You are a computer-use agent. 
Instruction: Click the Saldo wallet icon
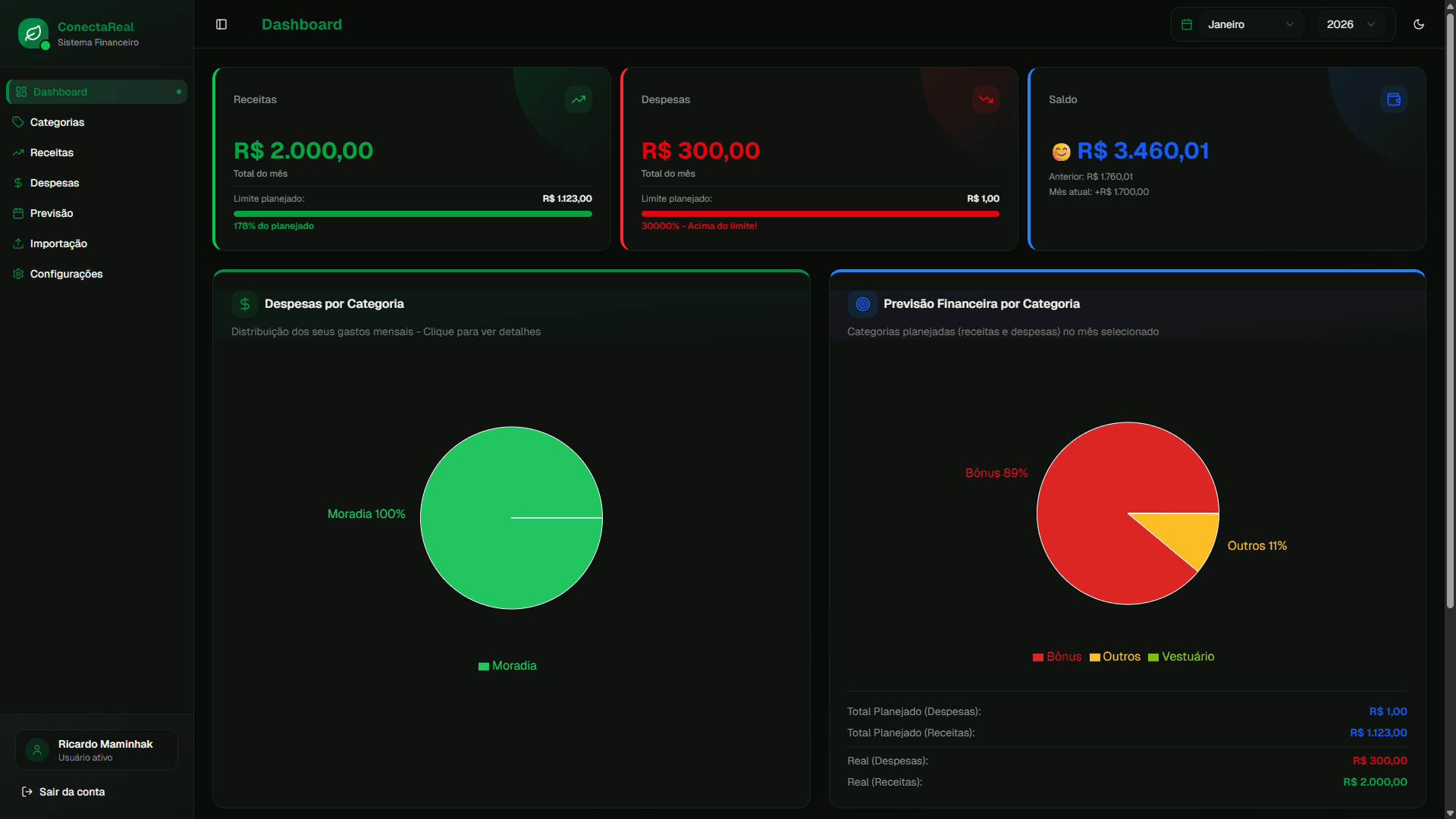click(1394, 99)
